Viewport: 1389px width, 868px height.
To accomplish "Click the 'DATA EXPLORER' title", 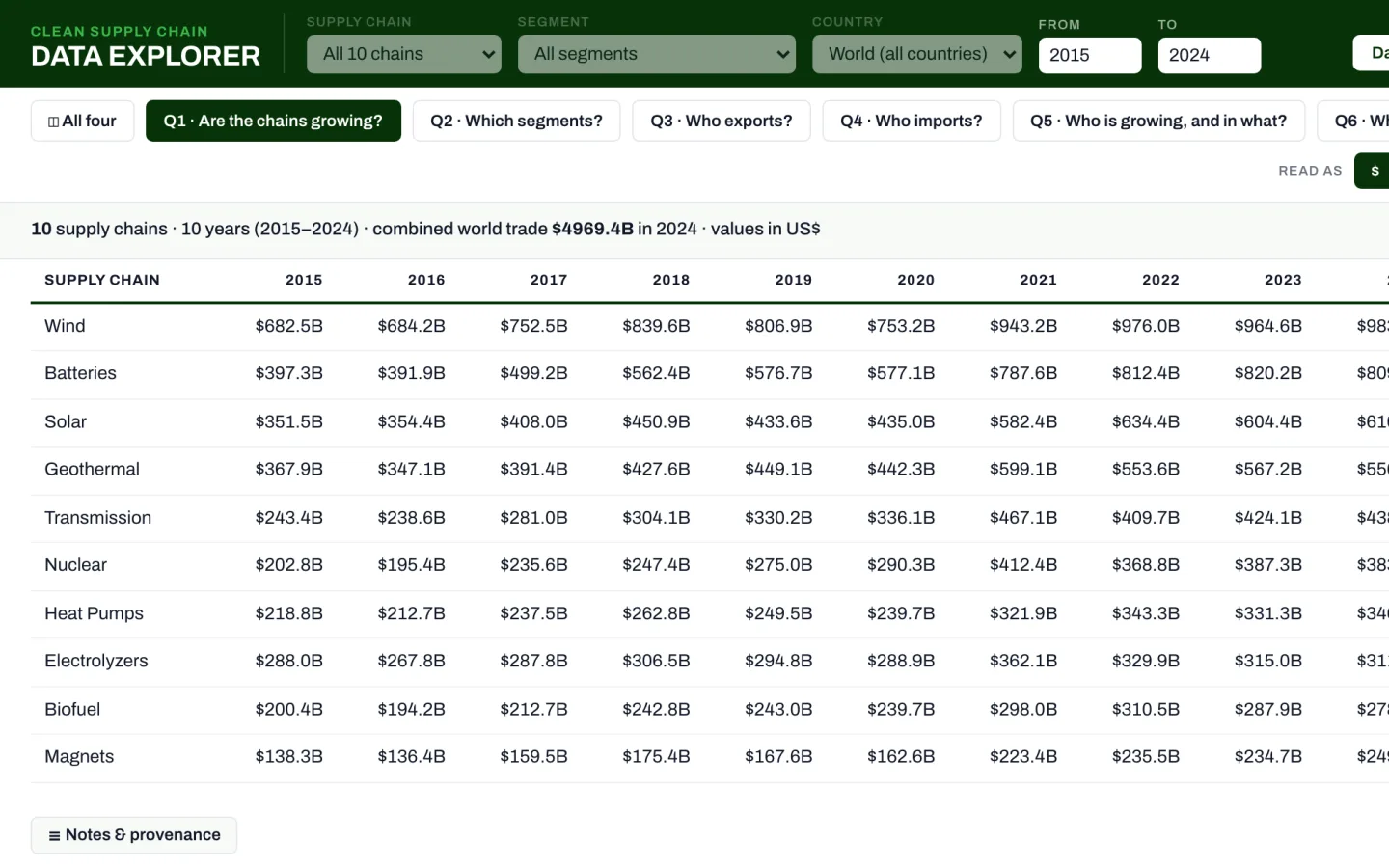I will pyautogui.click(x=146, y=56).
